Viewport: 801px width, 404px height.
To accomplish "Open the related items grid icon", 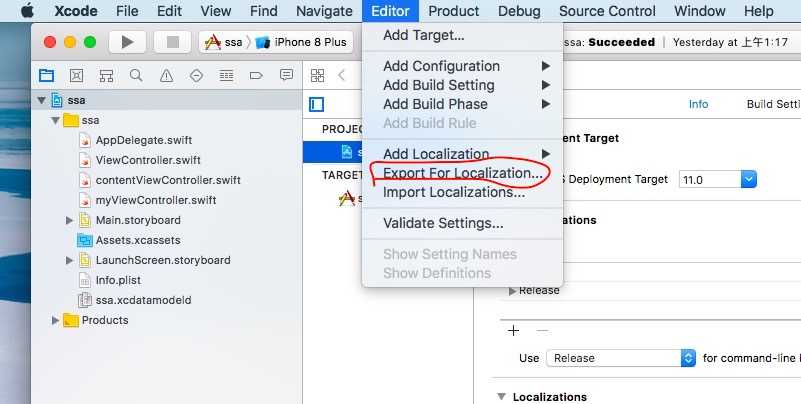I will point(317,76).
